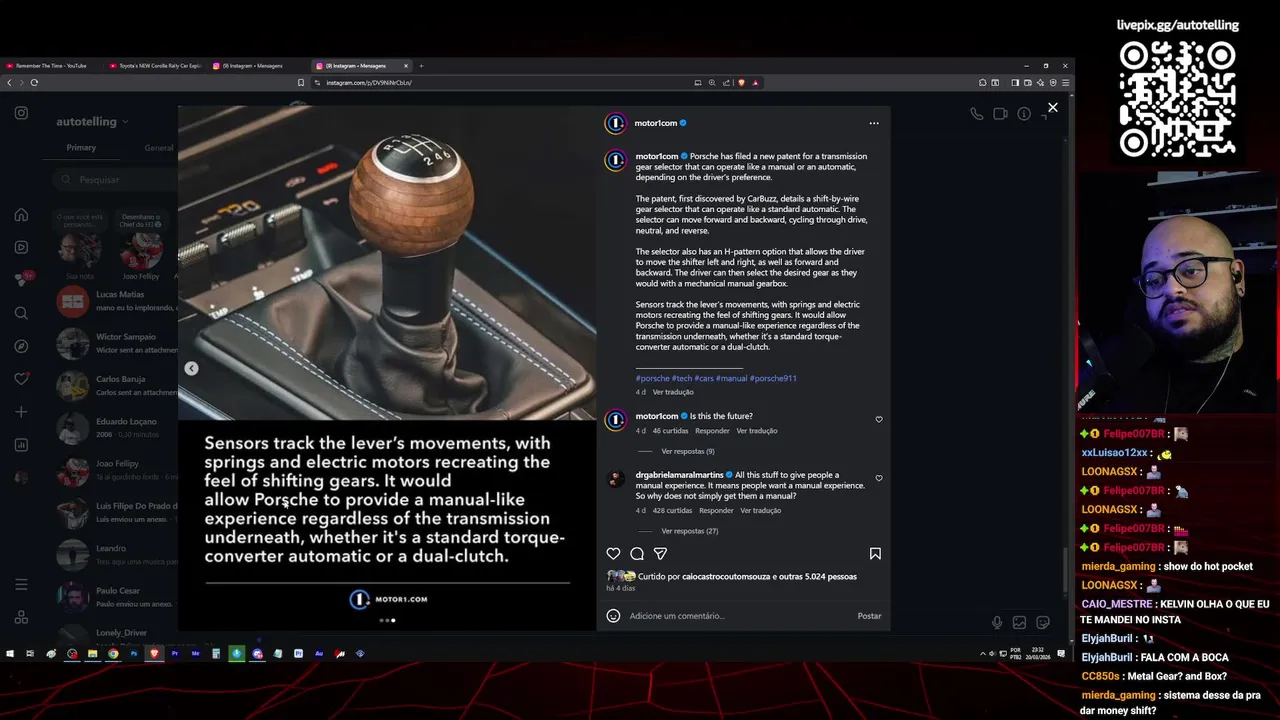Click the browser address bar URL
Screen dimensions: 1280x720
click(x=369, y=82)
